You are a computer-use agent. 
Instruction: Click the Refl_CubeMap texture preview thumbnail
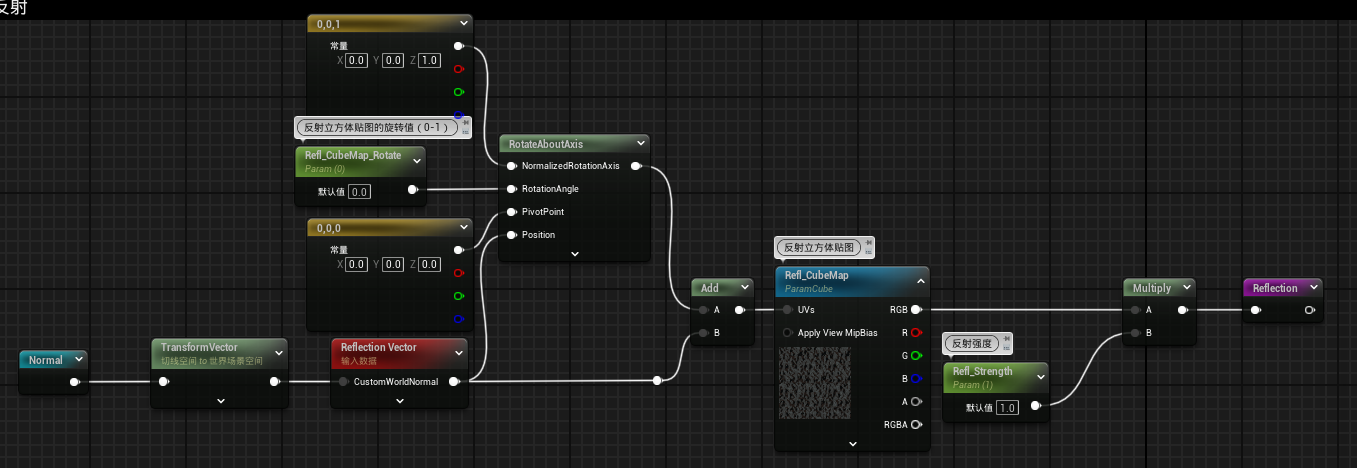pyautogui.click(x=815, y=384)
